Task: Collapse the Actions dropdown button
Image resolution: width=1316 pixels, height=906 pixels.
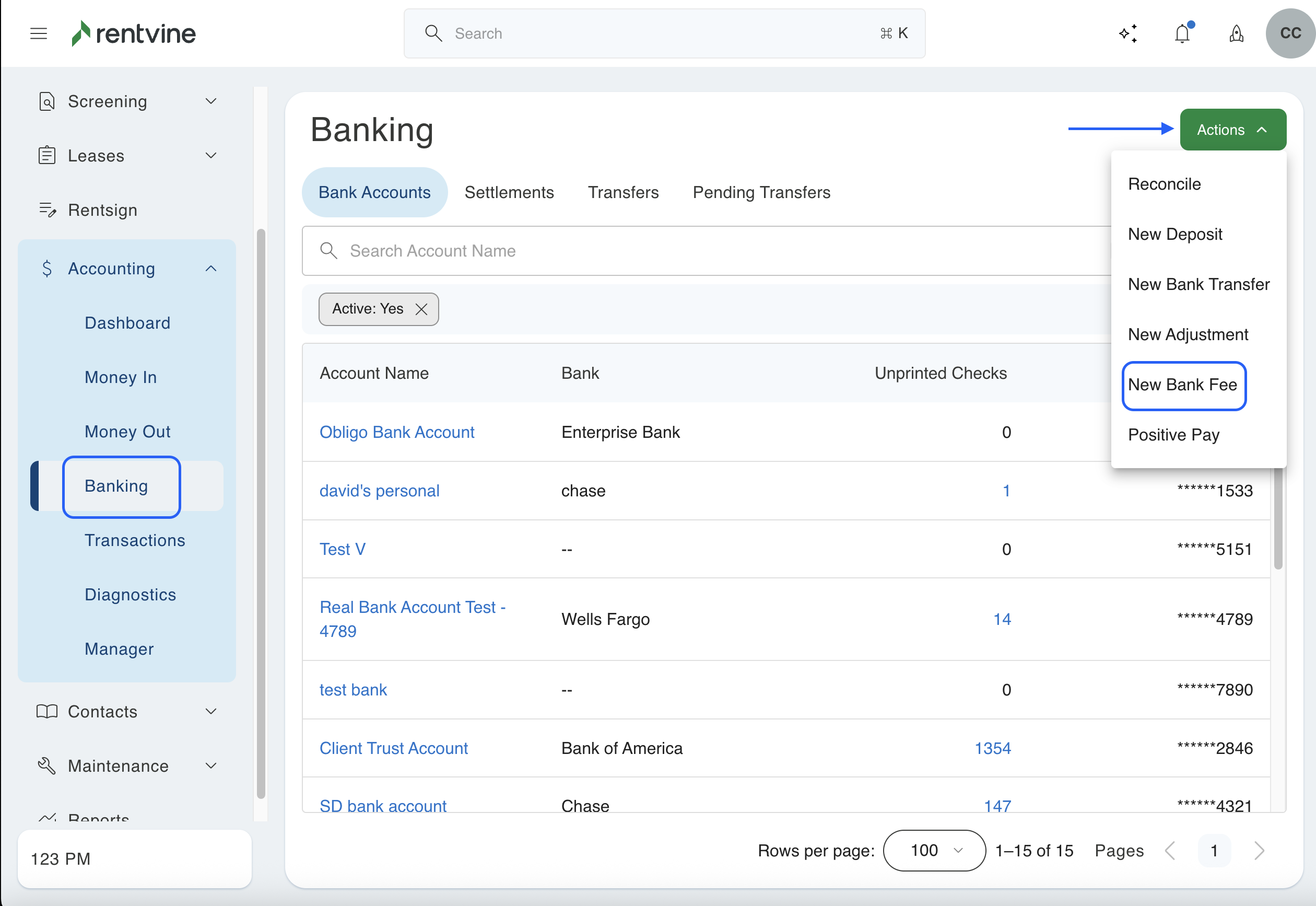Action: point(1232,130)
